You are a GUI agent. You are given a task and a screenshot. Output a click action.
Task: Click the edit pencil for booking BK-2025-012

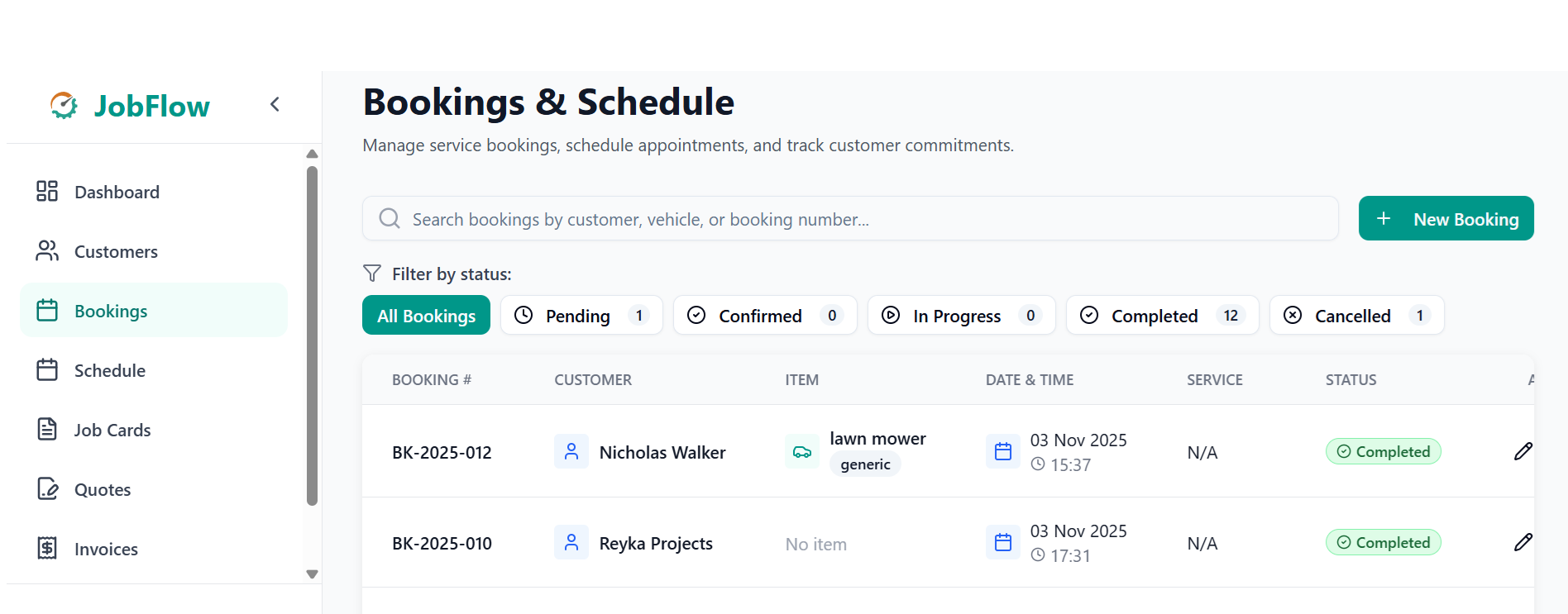tap(1524, 451)
